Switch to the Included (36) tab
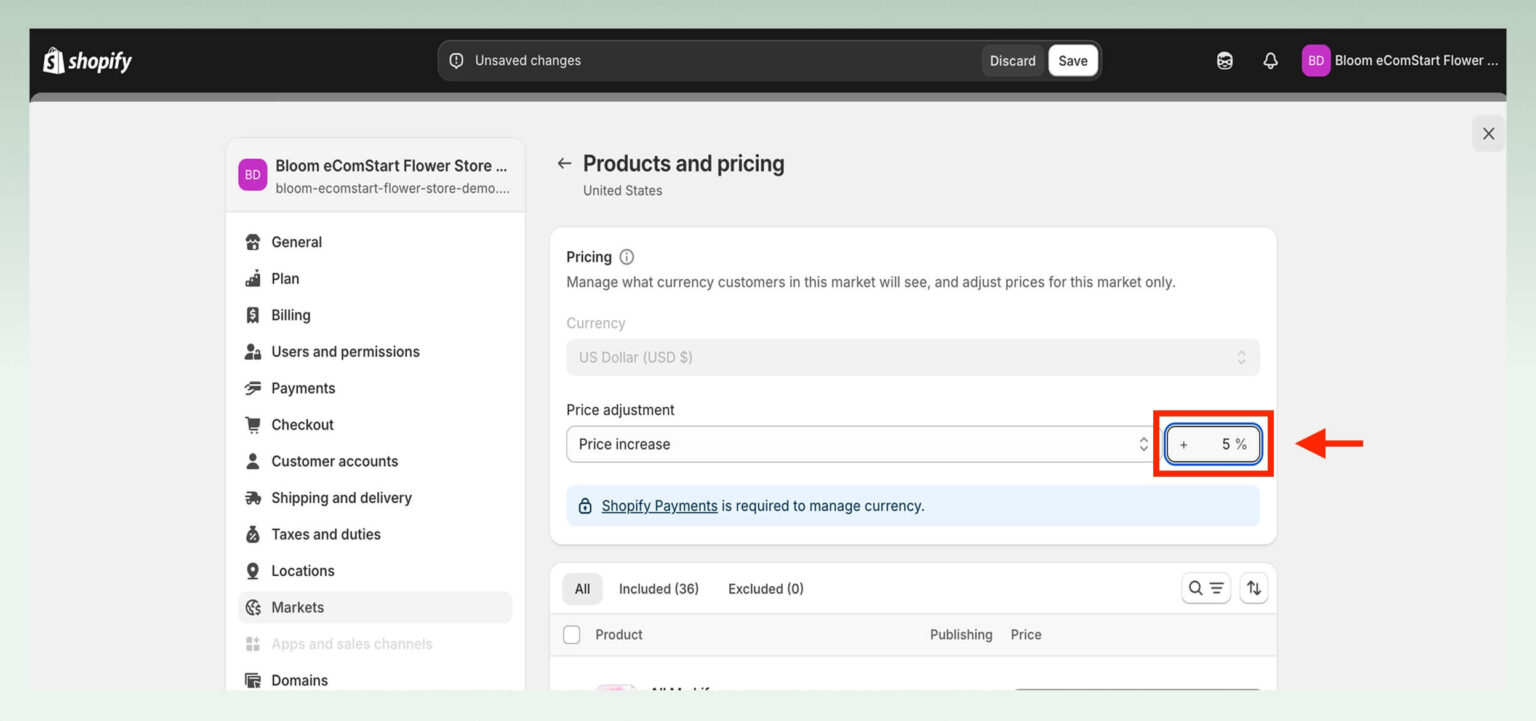 (x=659, y=588)
